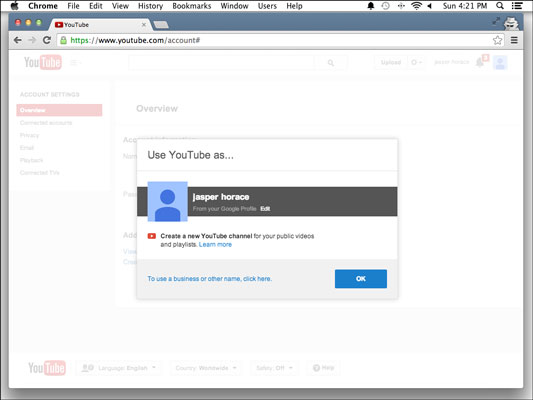Screen dimensions: 533x400
Task: Open the Learn more link
Action: (x=215, y=244)
